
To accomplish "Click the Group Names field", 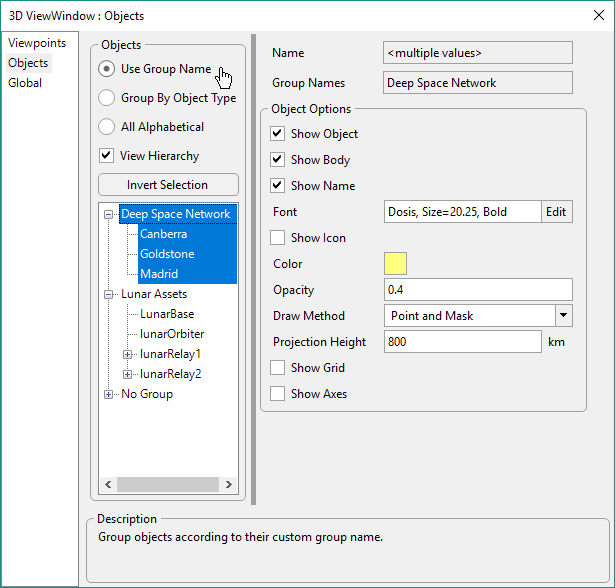I will [478, 83].
